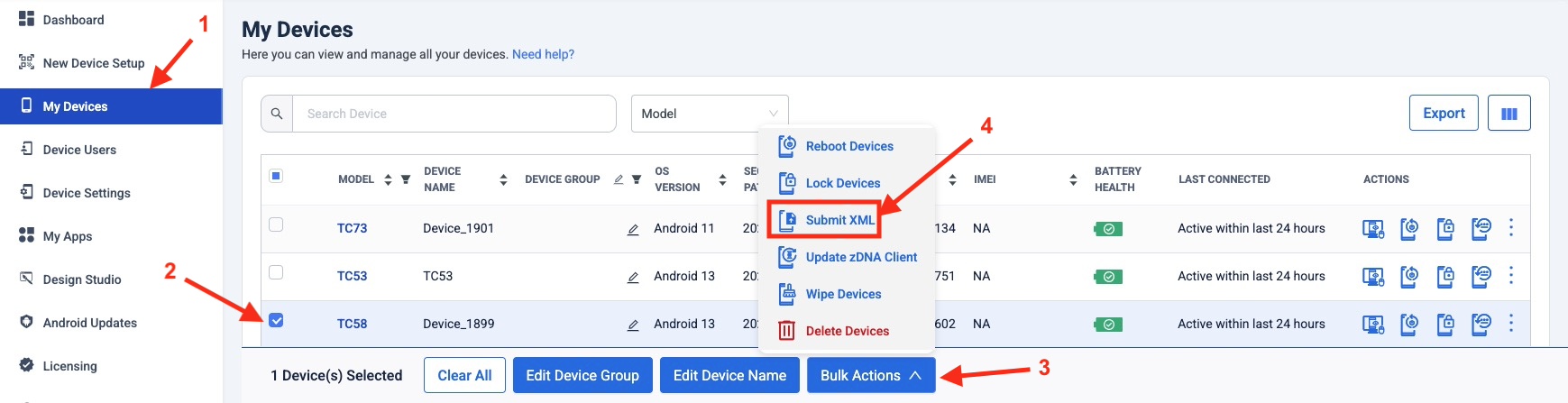Viewport: 1568px width, 403px height.
Task: Click the lock device icon in the TC58 row
Action: [x=1444, y=325]
